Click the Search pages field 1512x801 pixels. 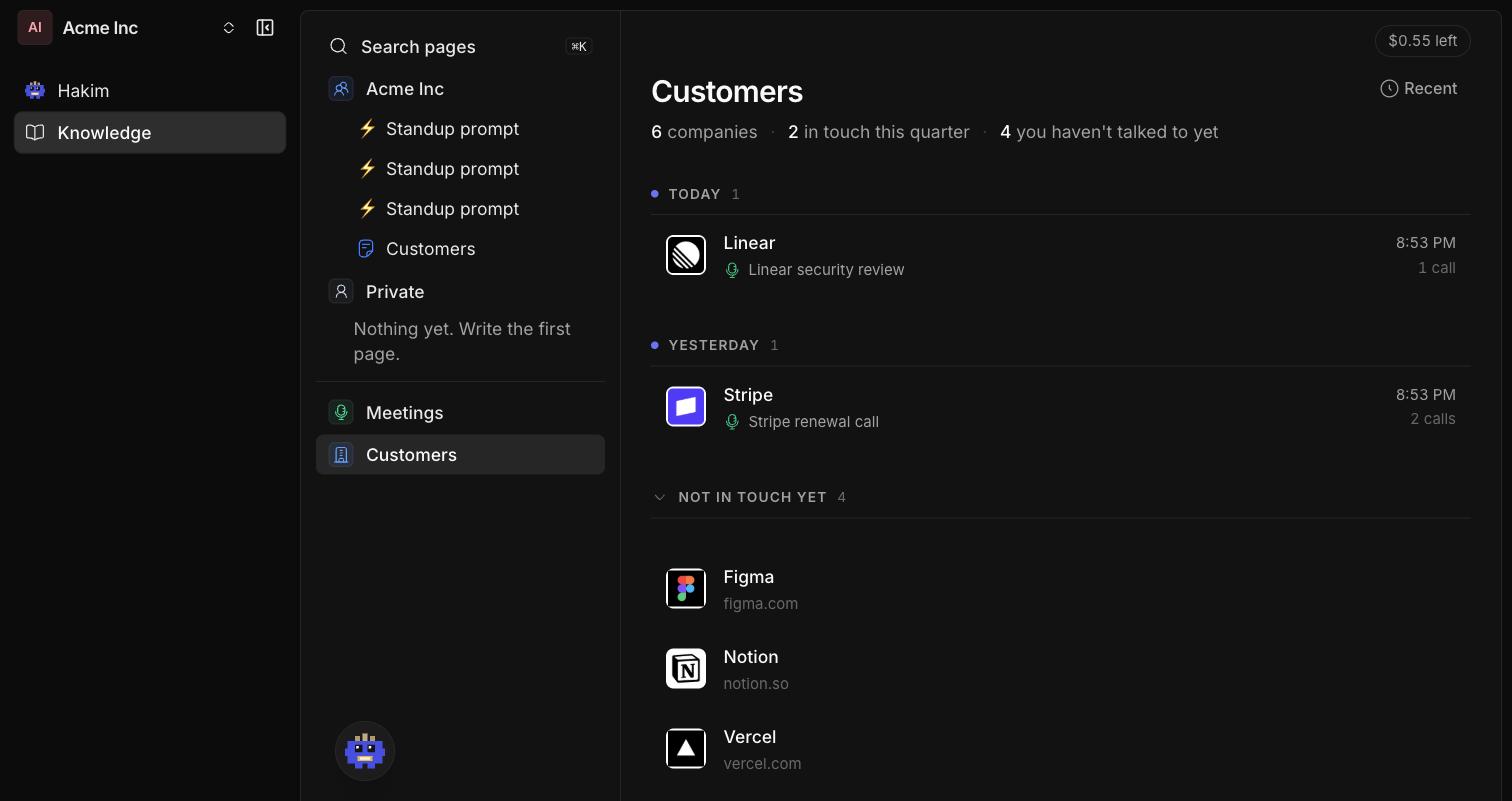(x=460, y=47)
